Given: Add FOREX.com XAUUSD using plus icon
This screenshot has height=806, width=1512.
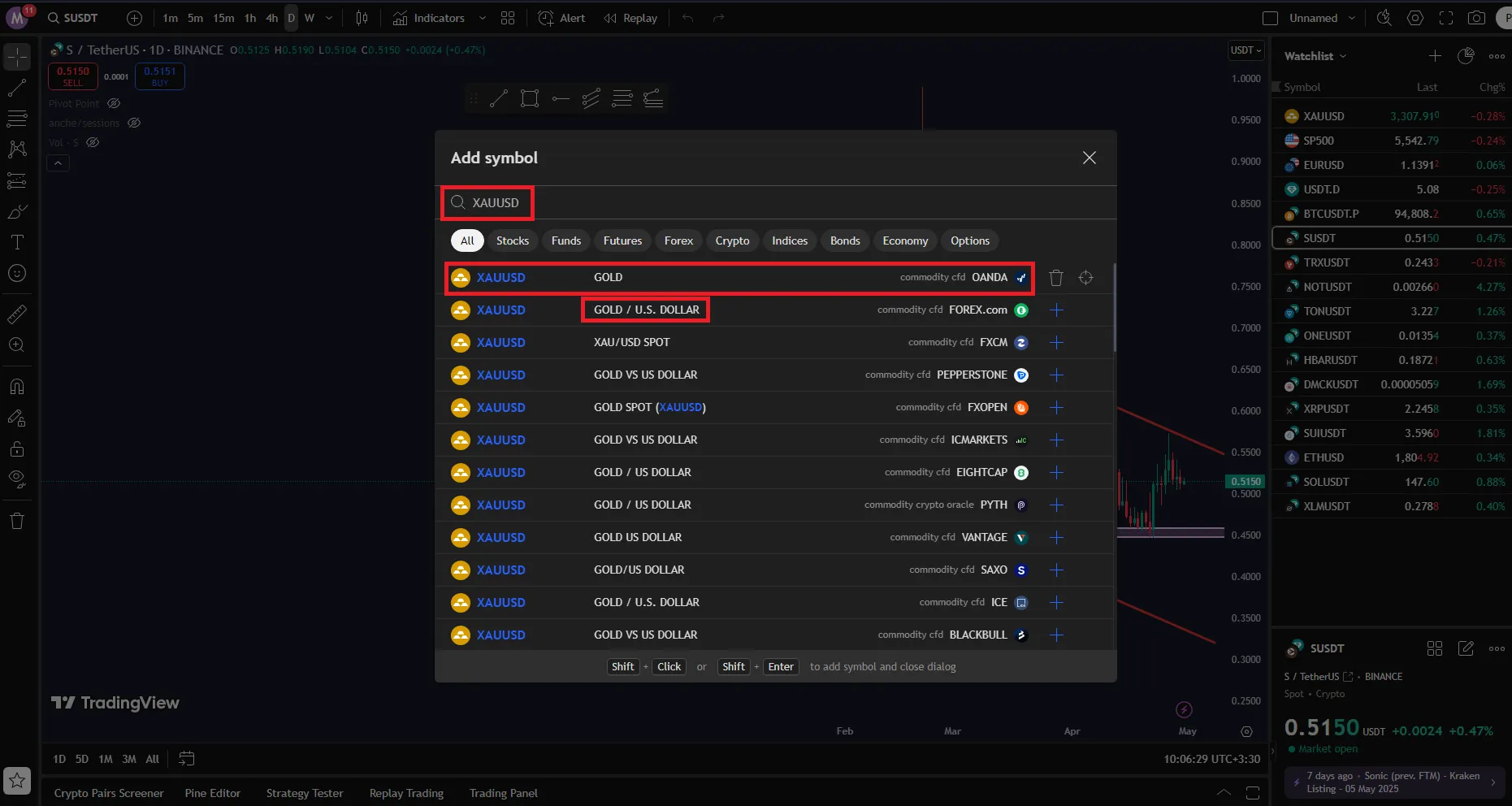Looking at the screenshot, I should click(1056, 310).
